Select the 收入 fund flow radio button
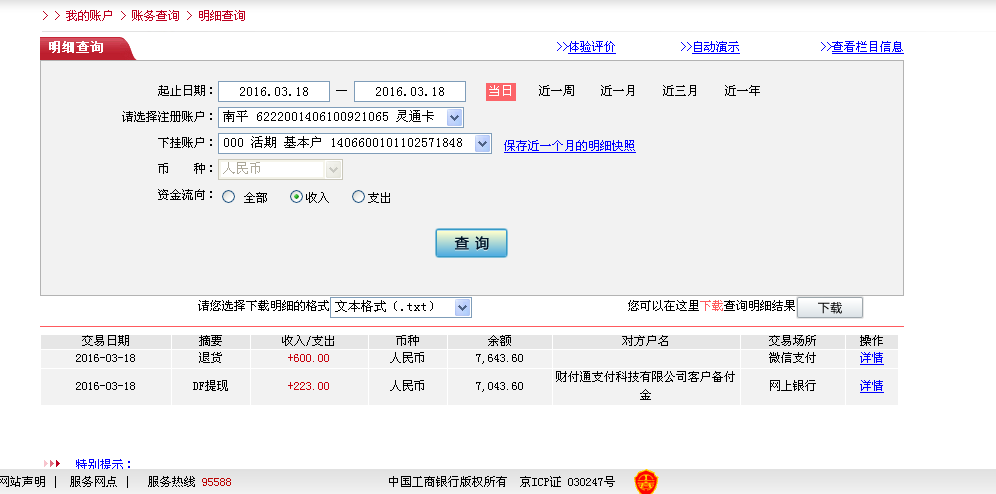996x494 pixels. click(x=296, y=197)
